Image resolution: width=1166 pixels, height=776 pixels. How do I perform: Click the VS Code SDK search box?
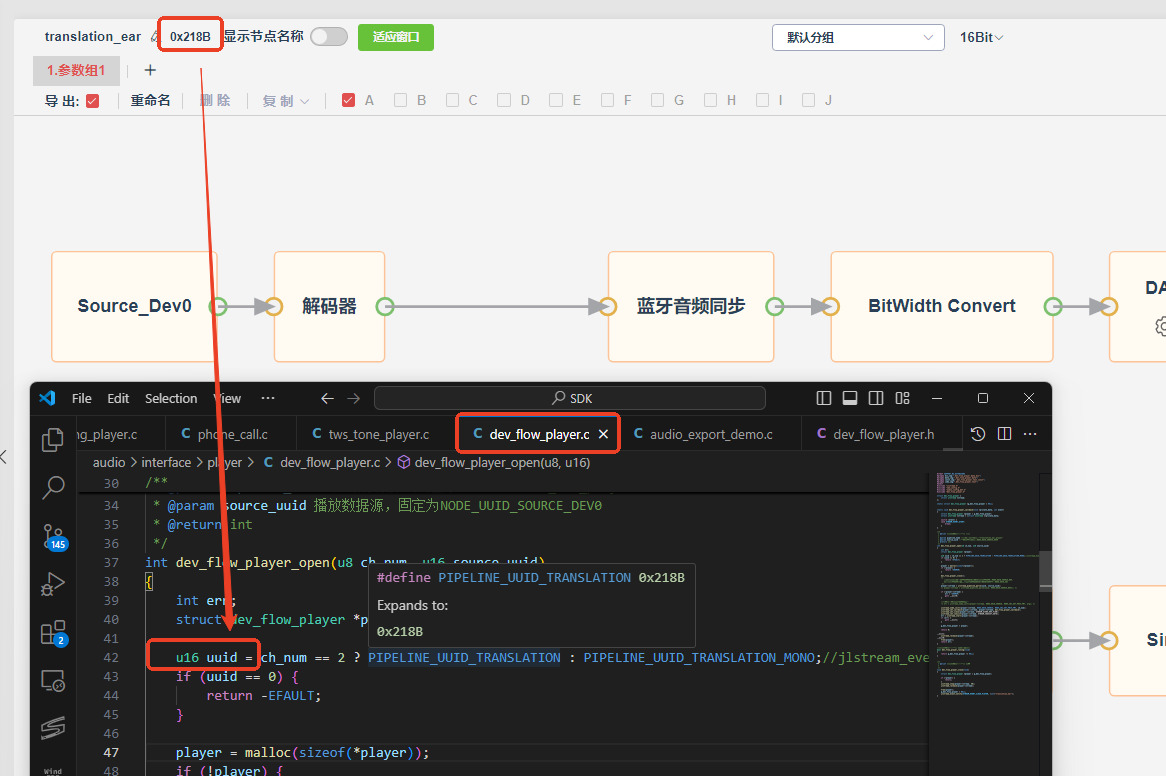tap(570, 398)
